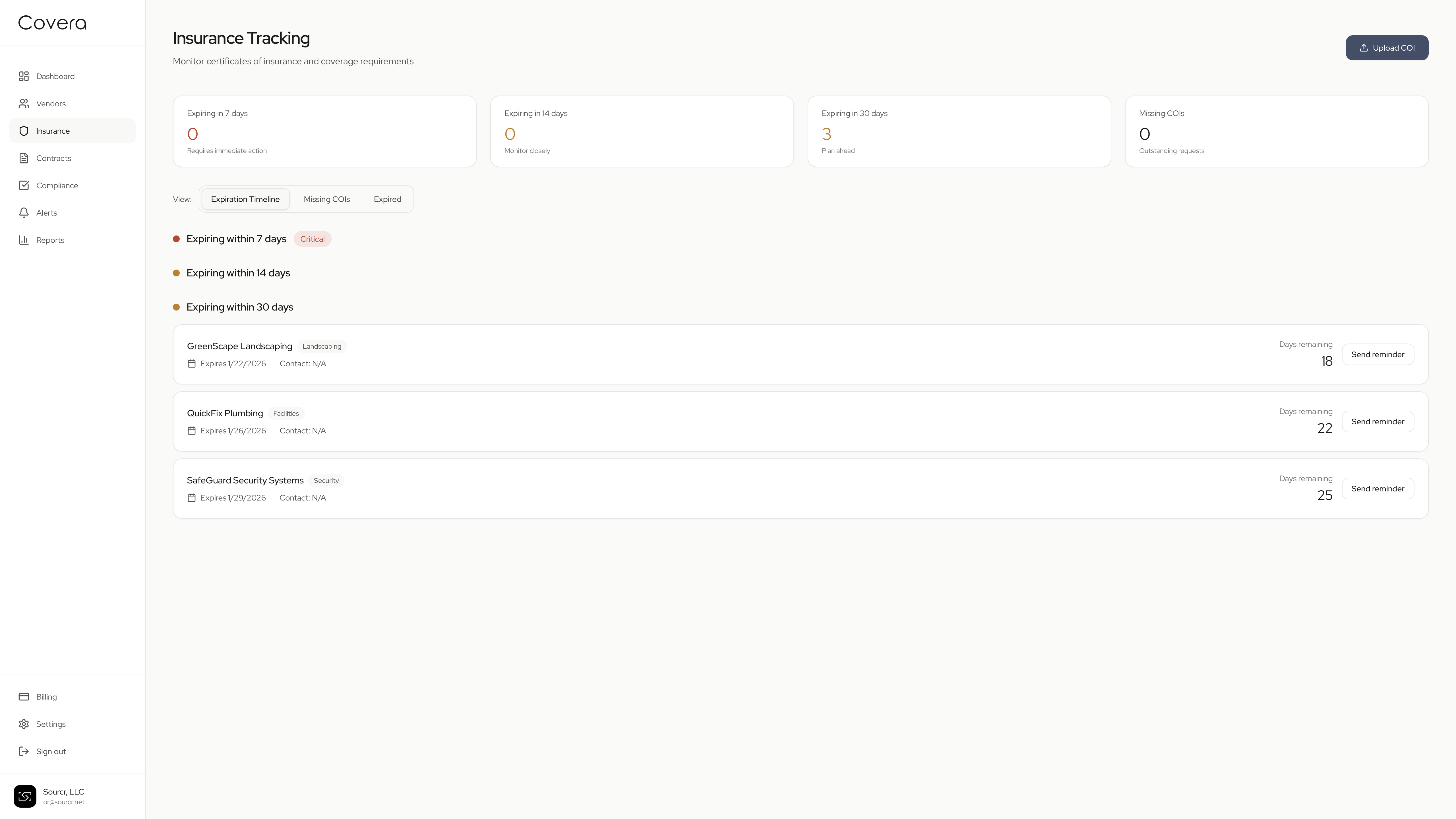This screenshot has height=819, width=1456.
Task: Click the Billing credit card icon
Action: [24, 697]
